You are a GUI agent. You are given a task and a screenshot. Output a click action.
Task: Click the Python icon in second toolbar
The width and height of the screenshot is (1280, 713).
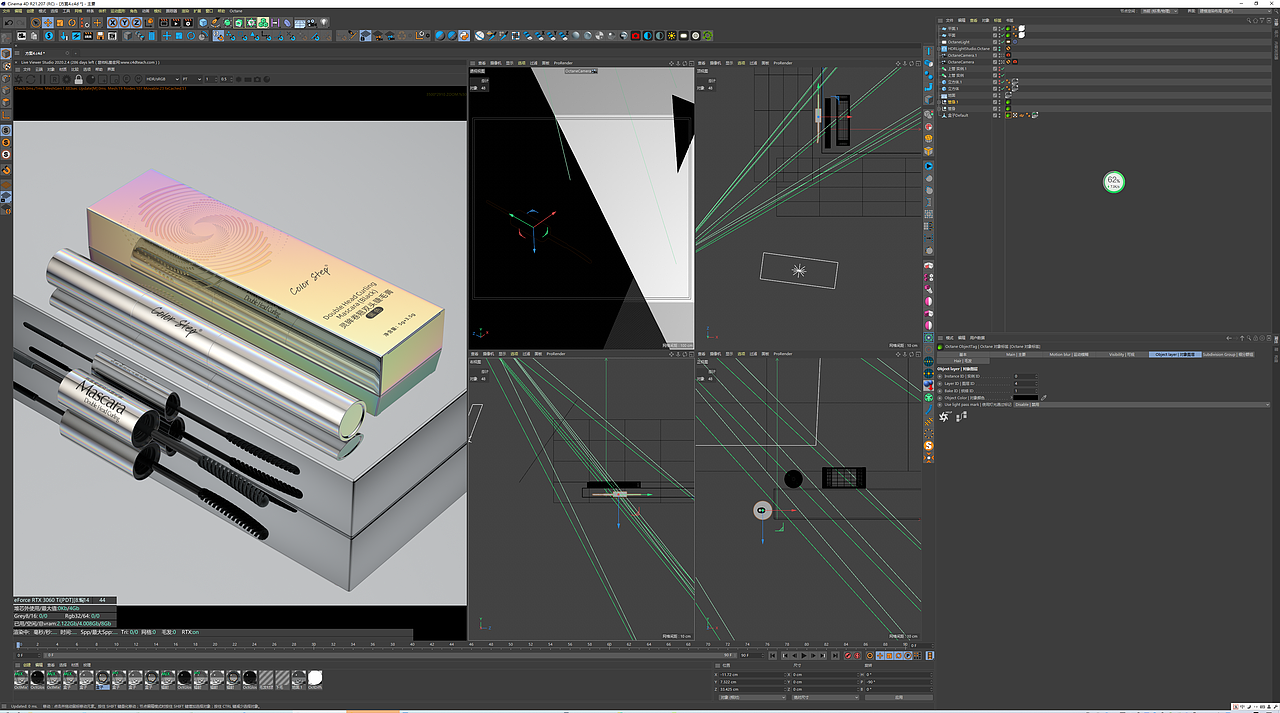(x=464, y=36)
